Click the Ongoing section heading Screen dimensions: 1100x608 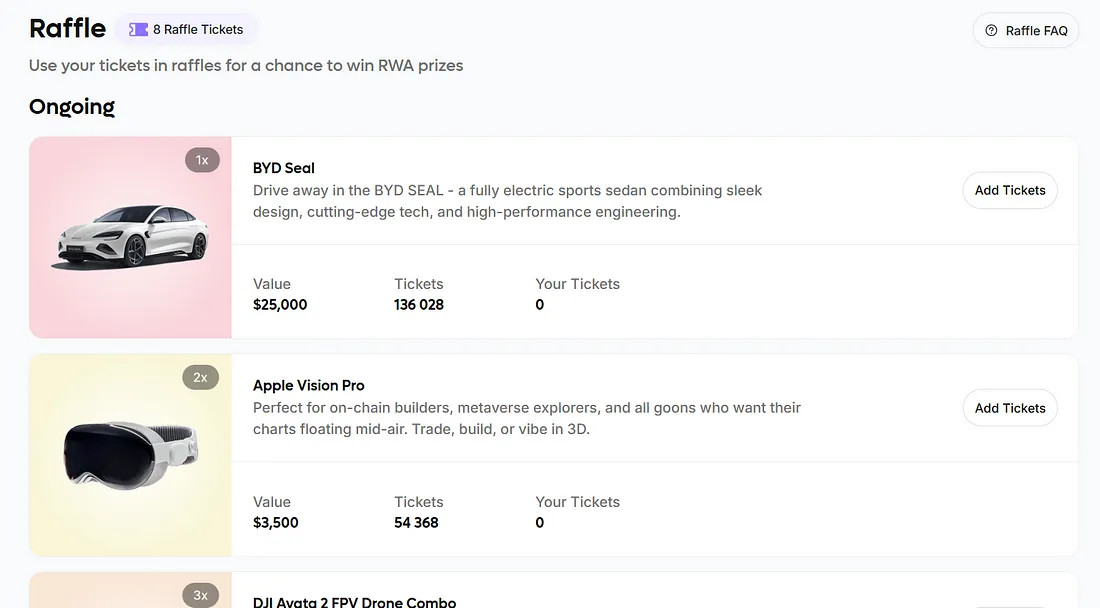[x=72, y=107]
